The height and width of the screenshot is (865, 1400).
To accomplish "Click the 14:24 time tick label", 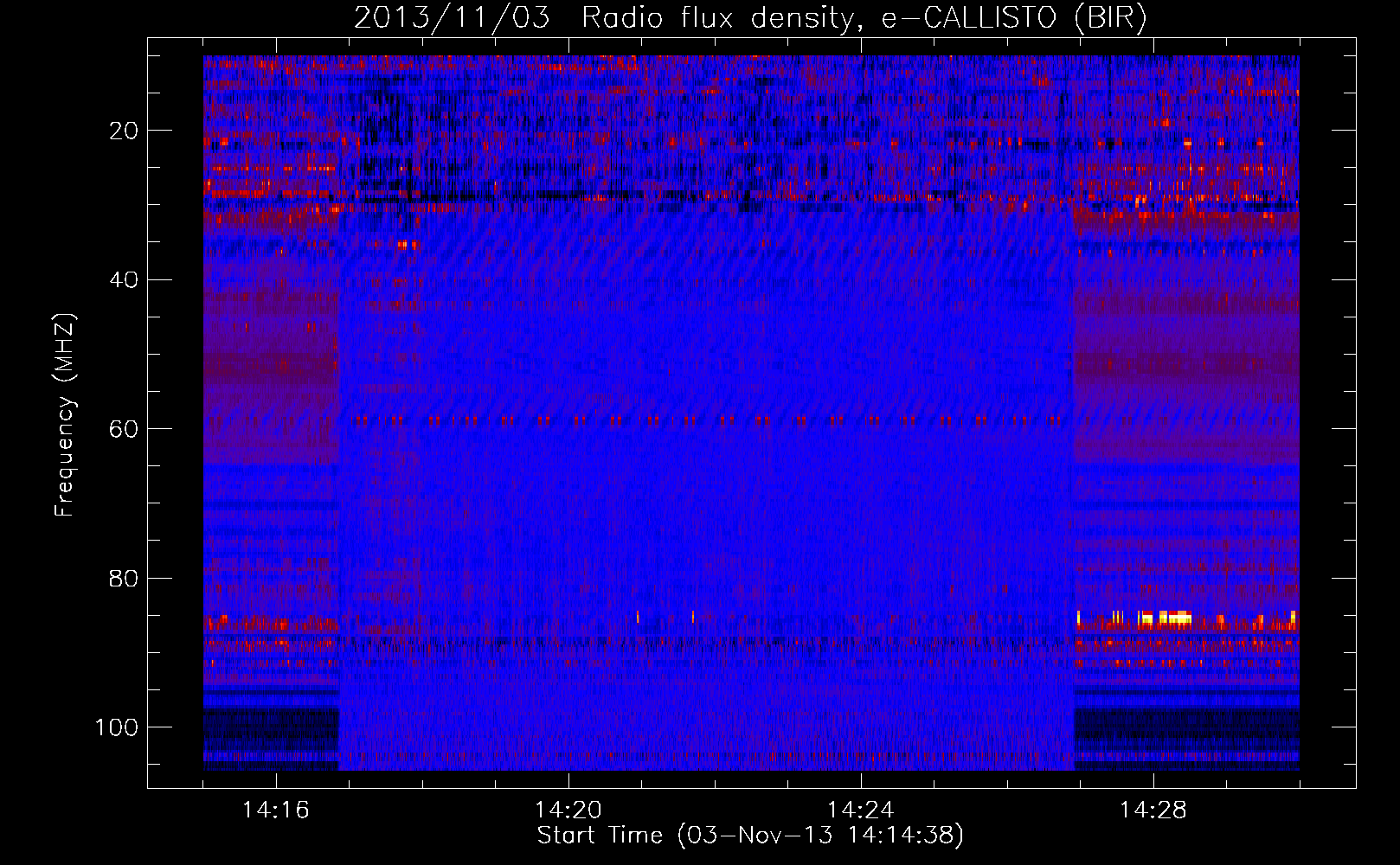I will coord(861,811).
